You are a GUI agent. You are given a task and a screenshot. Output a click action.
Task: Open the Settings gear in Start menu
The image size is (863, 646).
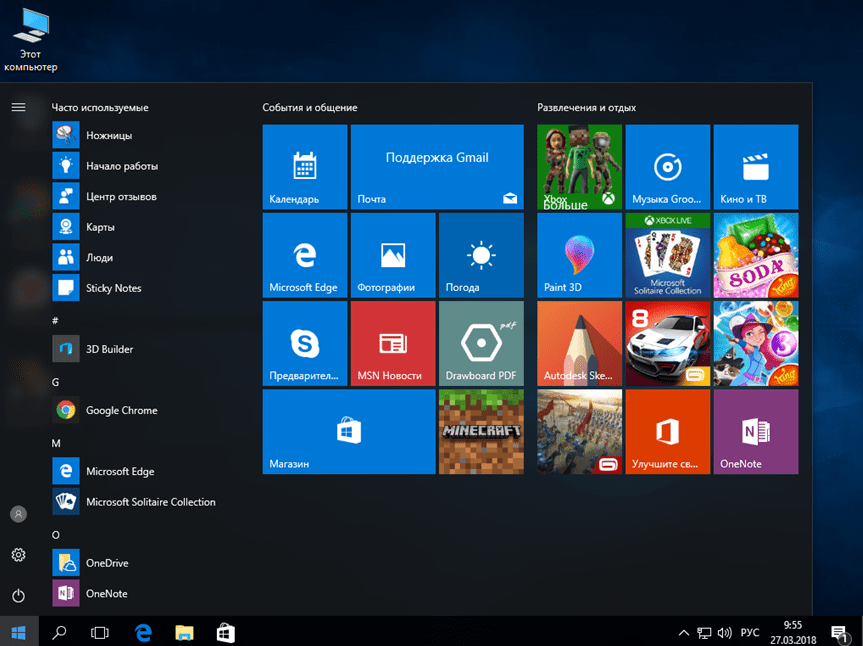click(18, 555)
